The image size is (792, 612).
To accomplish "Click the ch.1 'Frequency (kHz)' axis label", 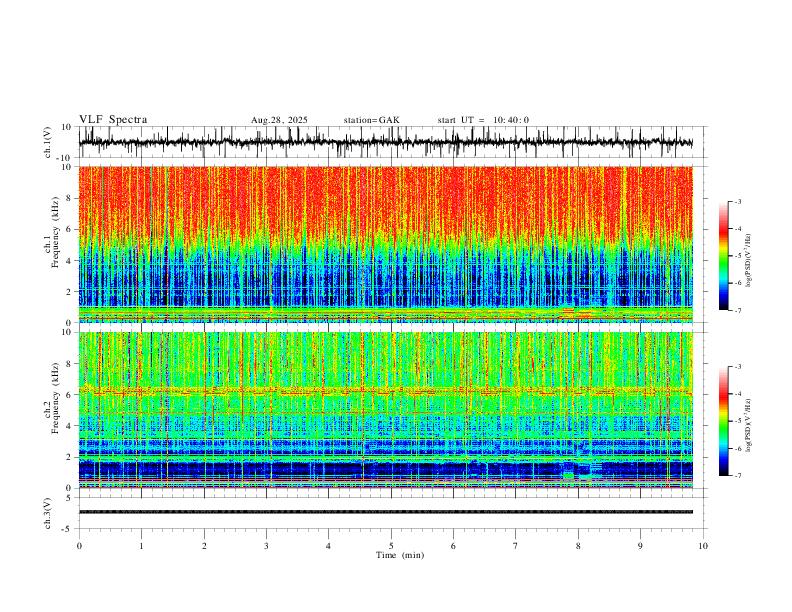I will [x=55, y=233].
